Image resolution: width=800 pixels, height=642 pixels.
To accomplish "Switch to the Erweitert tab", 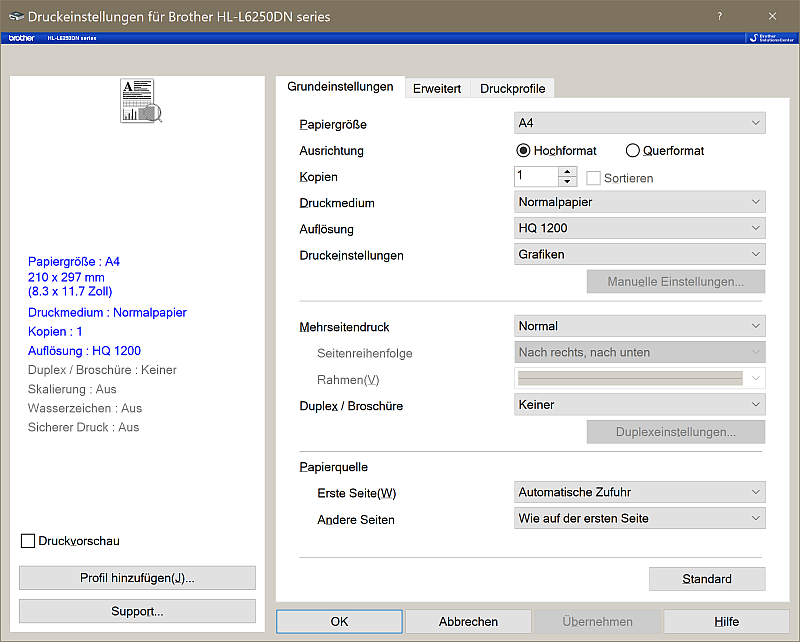I will [x=437, y=88].
